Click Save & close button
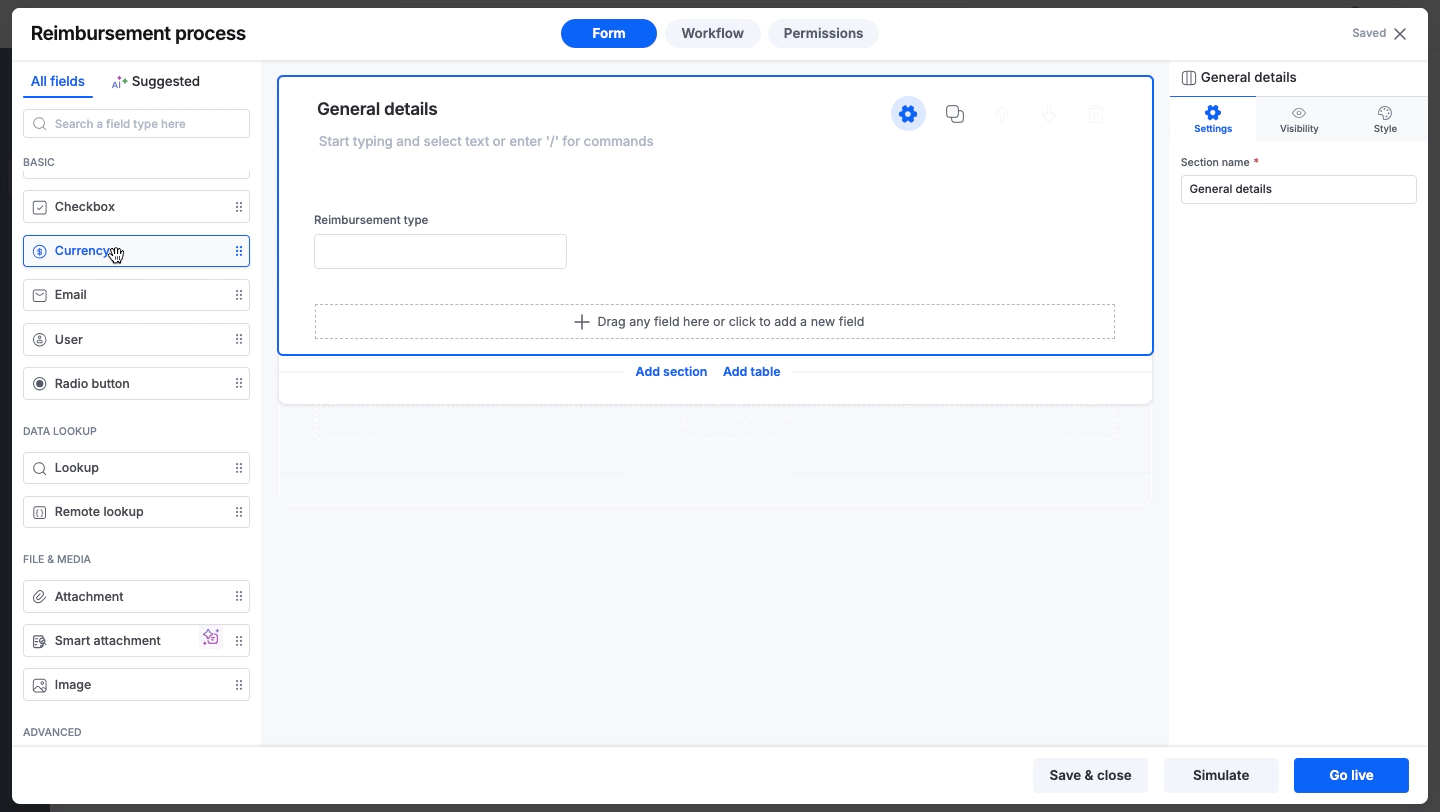1440x812 pixels. [x=1090, y=775]
